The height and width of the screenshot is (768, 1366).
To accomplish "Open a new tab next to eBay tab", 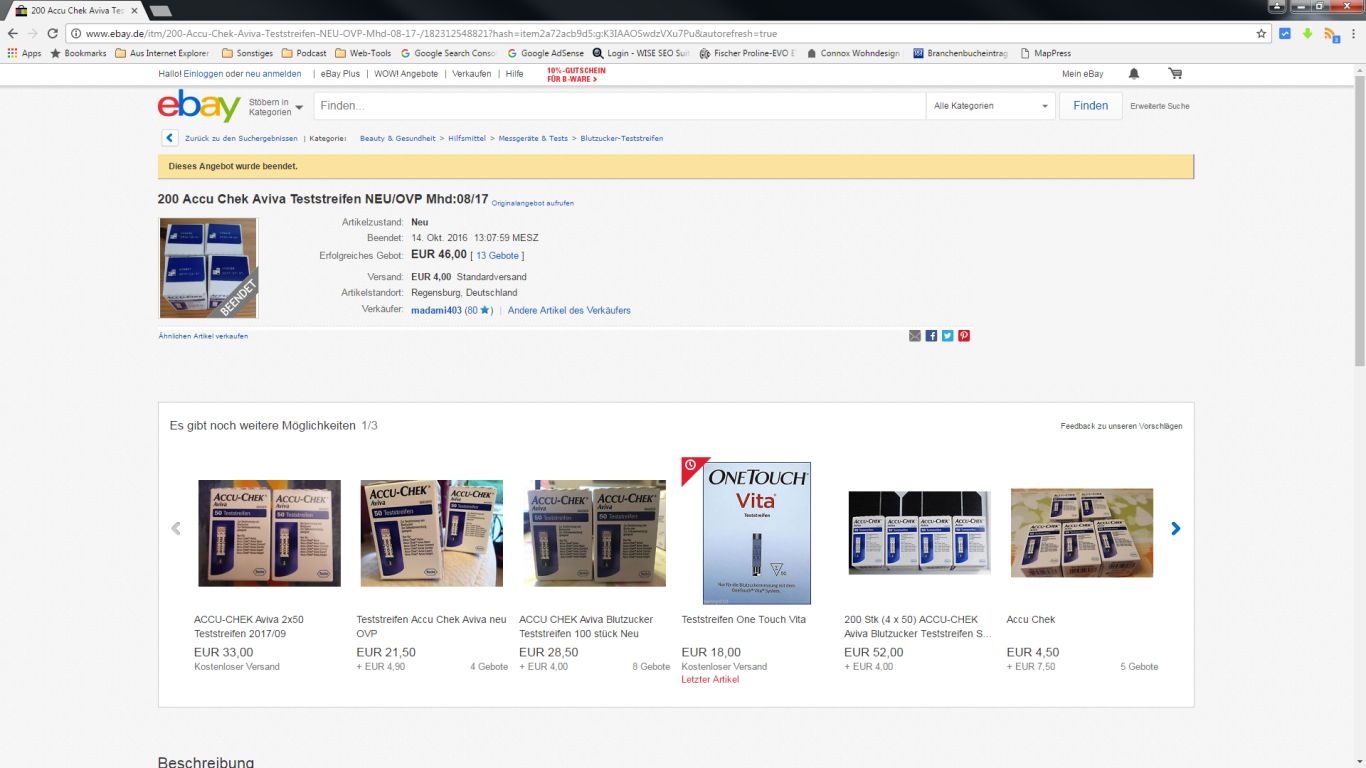I will click(160, 10).
